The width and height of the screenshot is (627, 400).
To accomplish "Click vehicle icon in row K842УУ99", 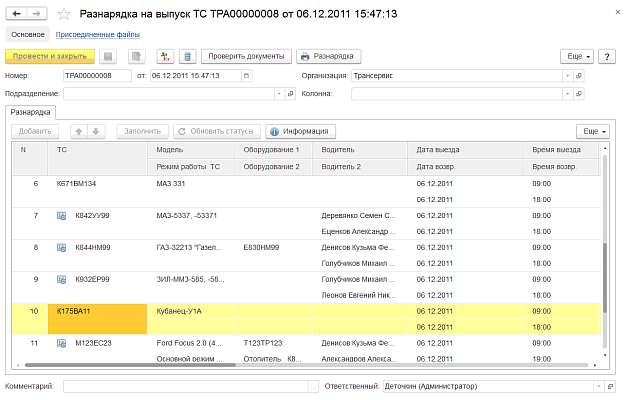I will (x=62, y=216).
